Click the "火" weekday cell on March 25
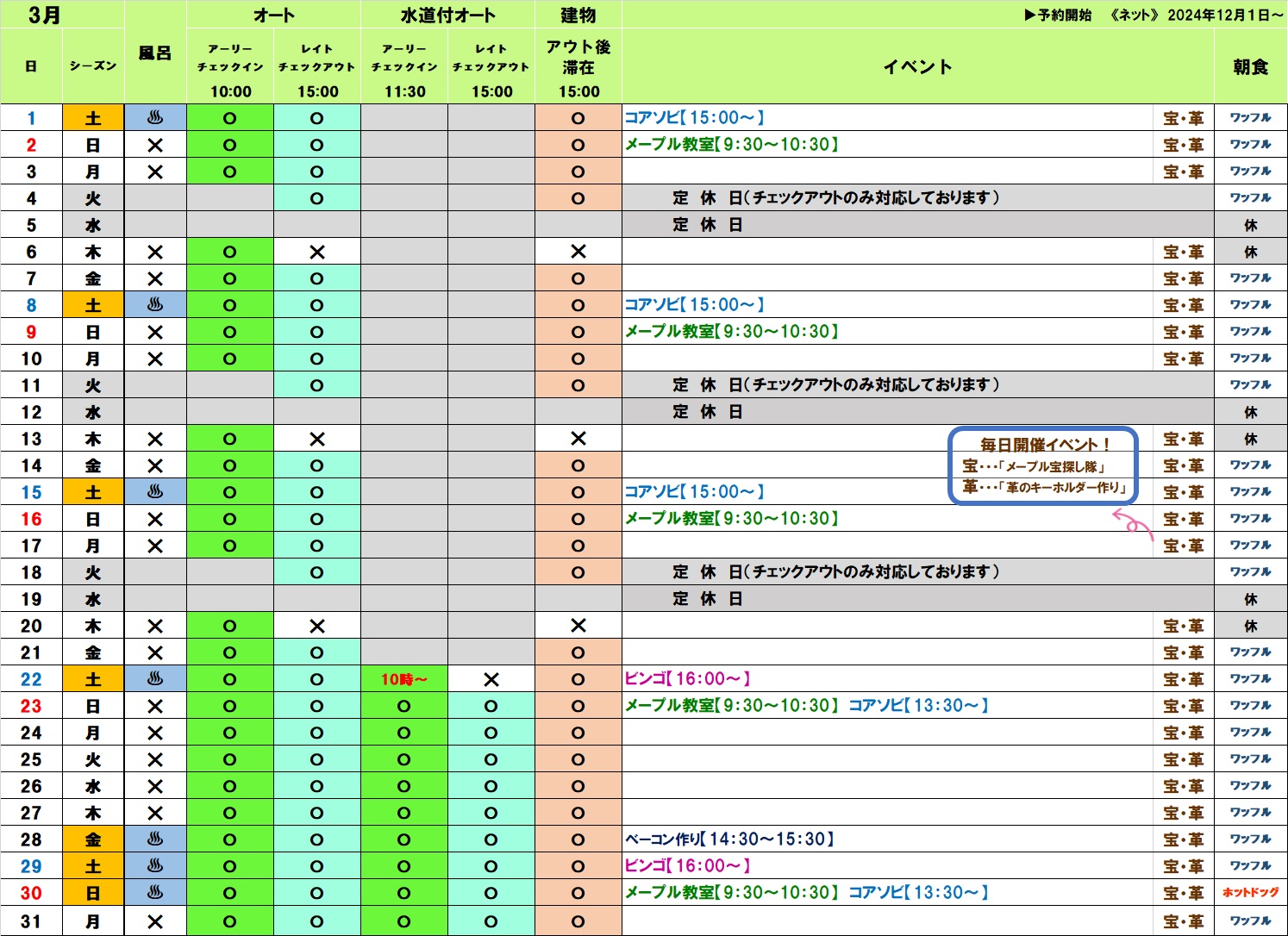1288x936 pixels. pos(93,759)
